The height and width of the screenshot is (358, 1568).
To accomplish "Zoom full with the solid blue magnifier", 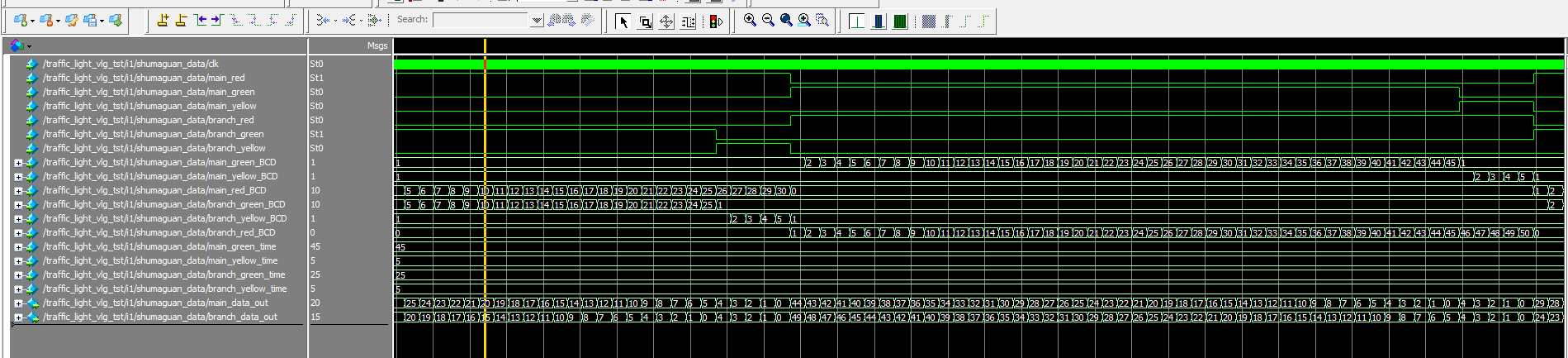I will click(x=786, y=20).
